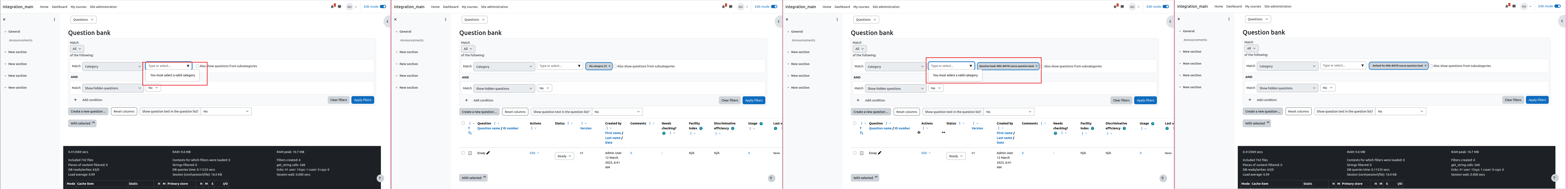Viewport: 1568px width, 189px height.
Task: Open course index kebab menu in the first screenshot
Action: tap(54, 19)
